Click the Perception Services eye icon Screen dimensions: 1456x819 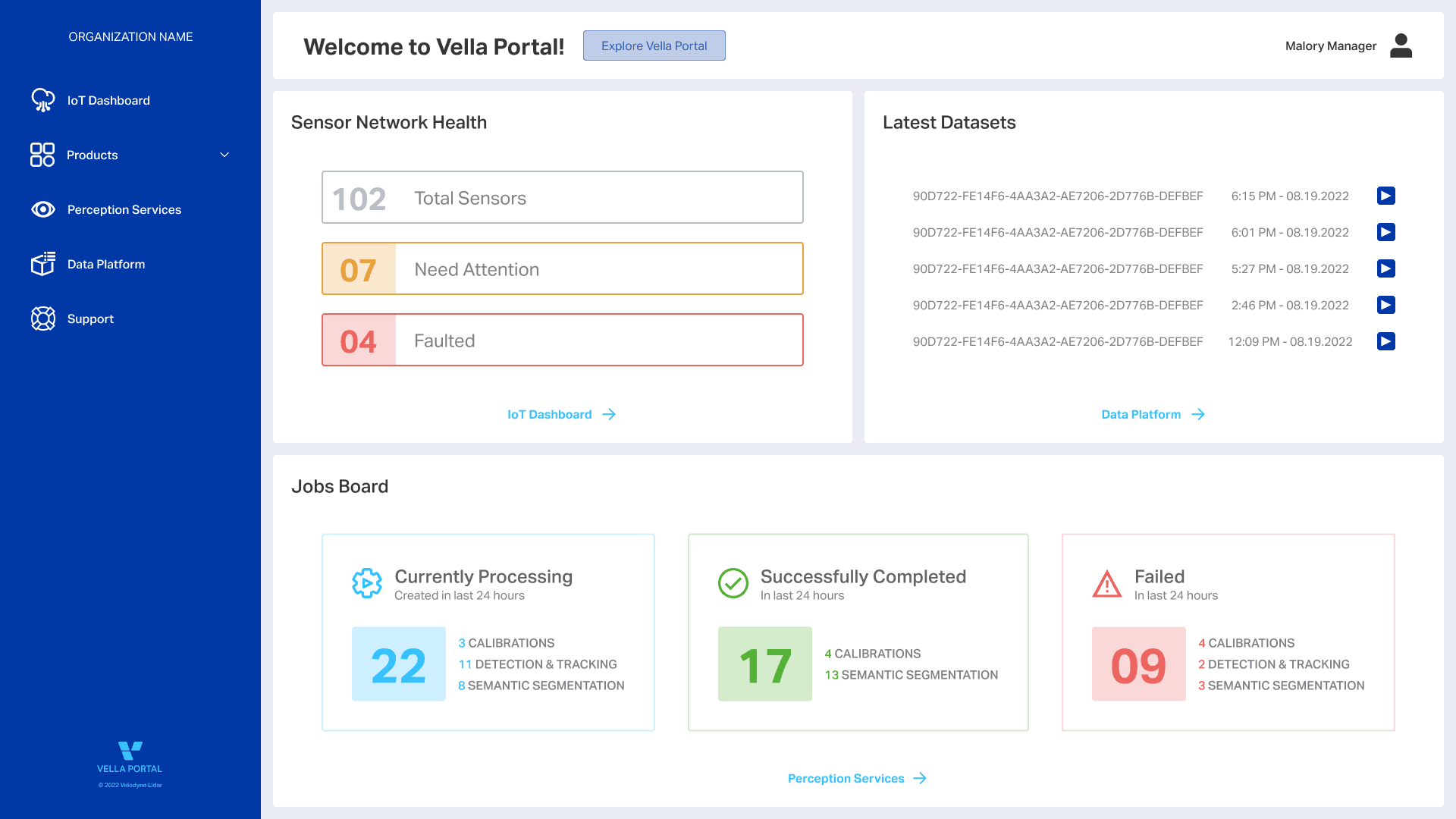click(x=42, y=209)
